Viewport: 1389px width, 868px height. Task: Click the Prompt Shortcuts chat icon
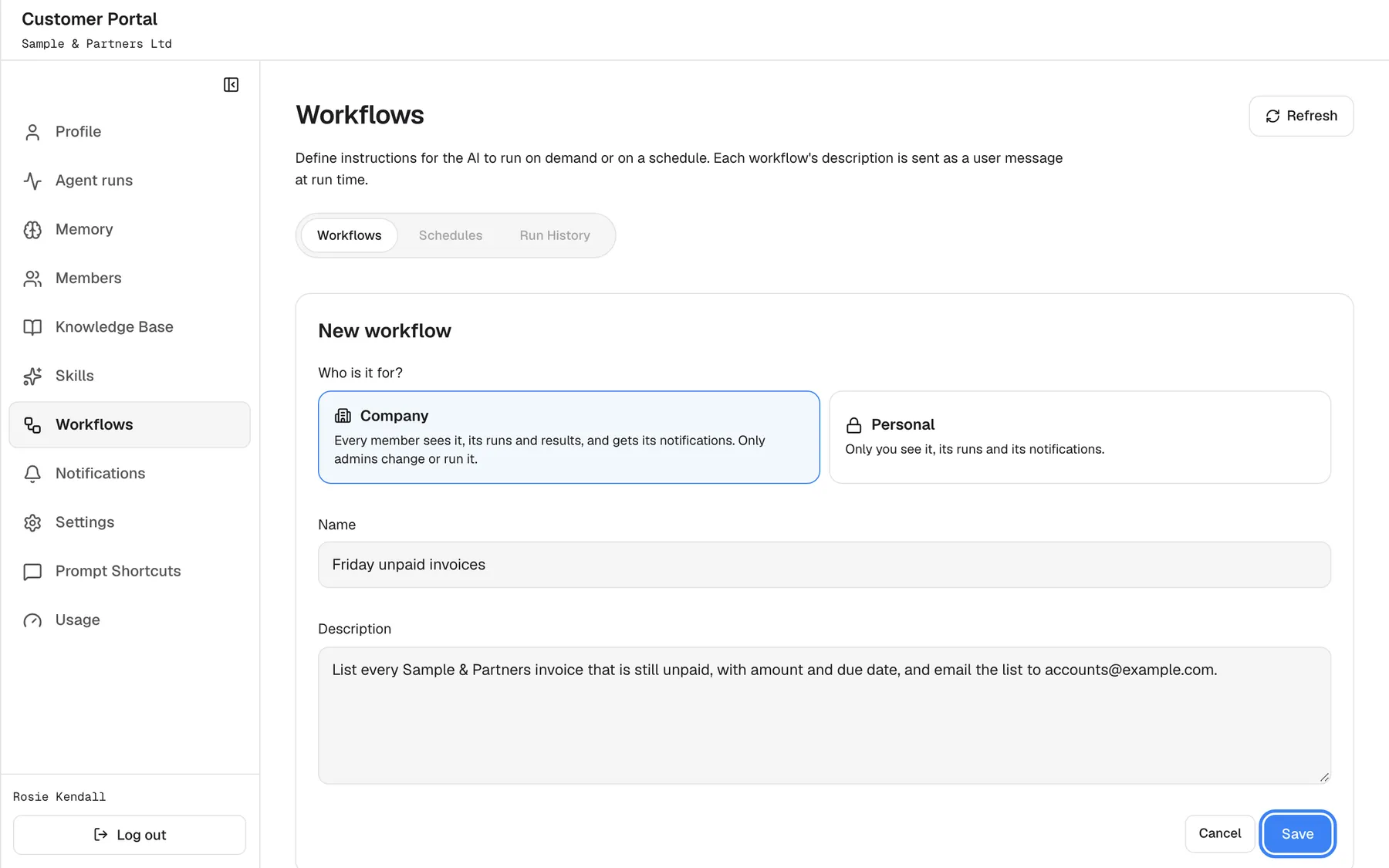point(32,571)
